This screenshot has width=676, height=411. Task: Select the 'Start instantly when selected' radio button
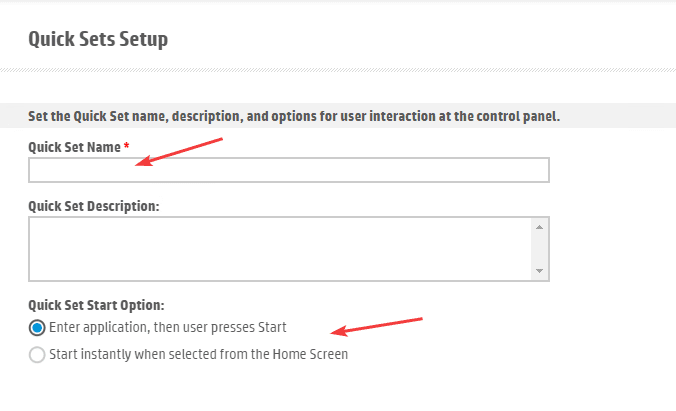pos(37,354)
